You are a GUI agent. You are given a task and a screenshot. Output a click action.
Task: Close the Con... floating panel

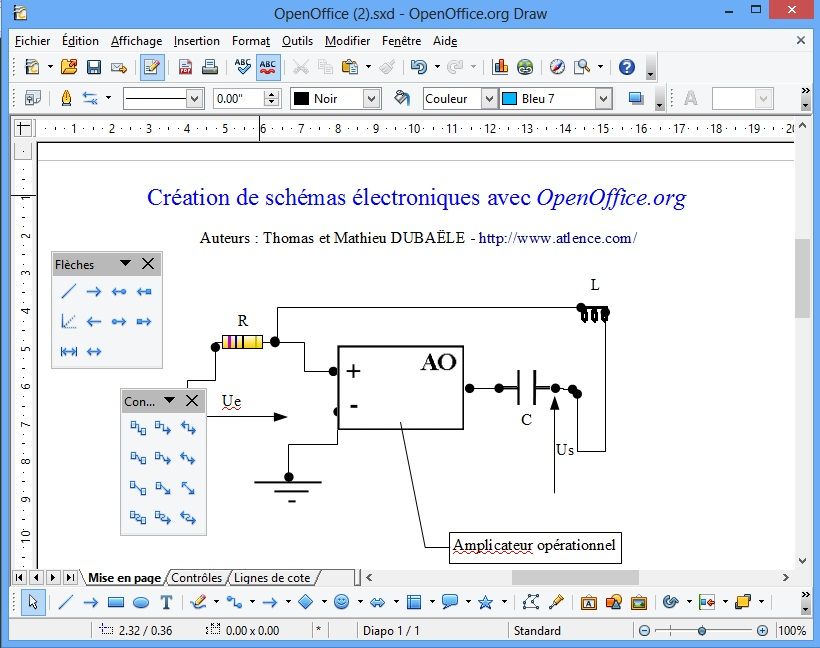192,401
